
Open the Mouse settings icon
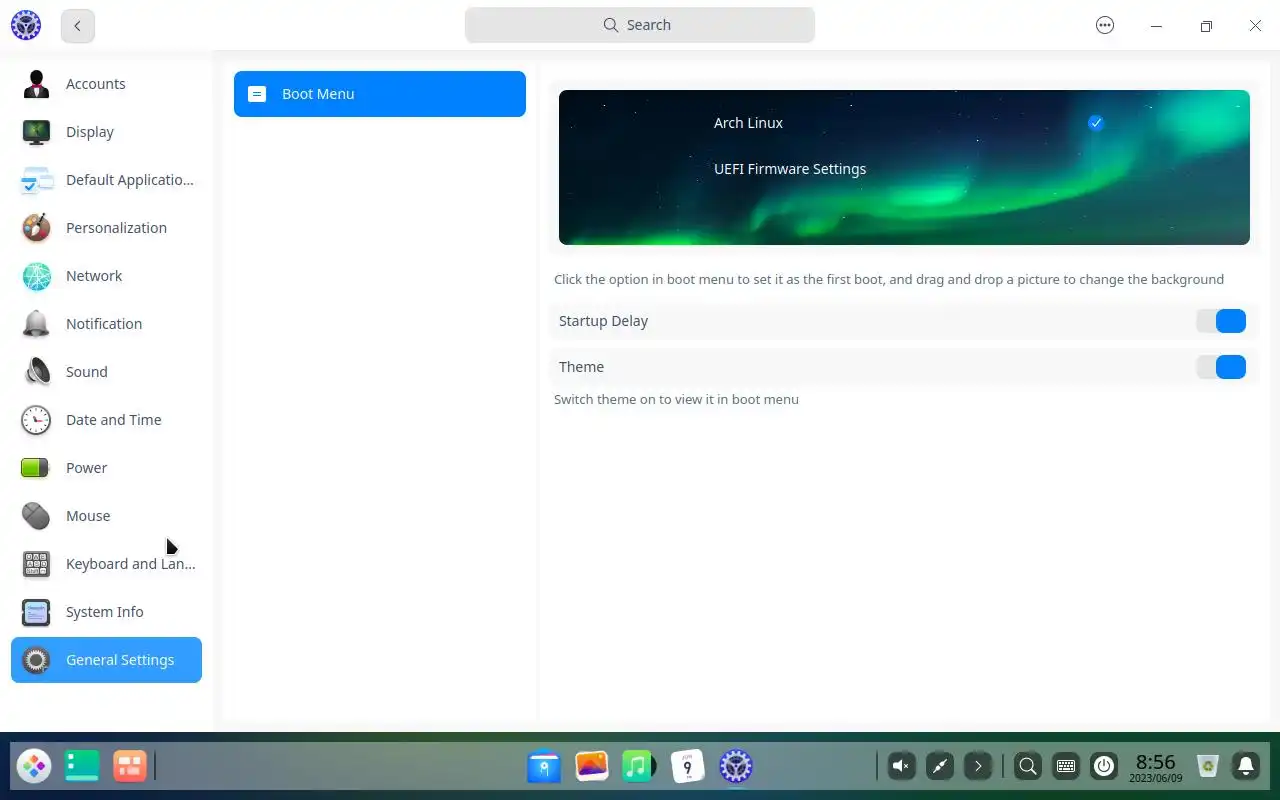[36, 516]
